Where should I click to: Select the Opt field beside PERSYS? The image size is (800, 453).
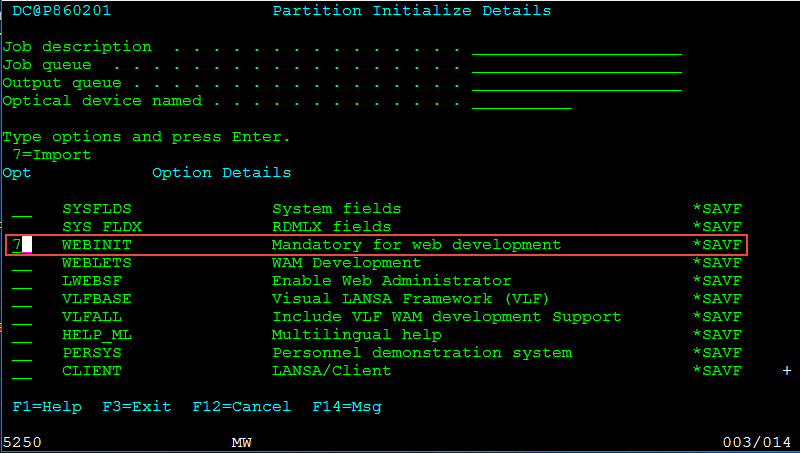click(22, 353)
